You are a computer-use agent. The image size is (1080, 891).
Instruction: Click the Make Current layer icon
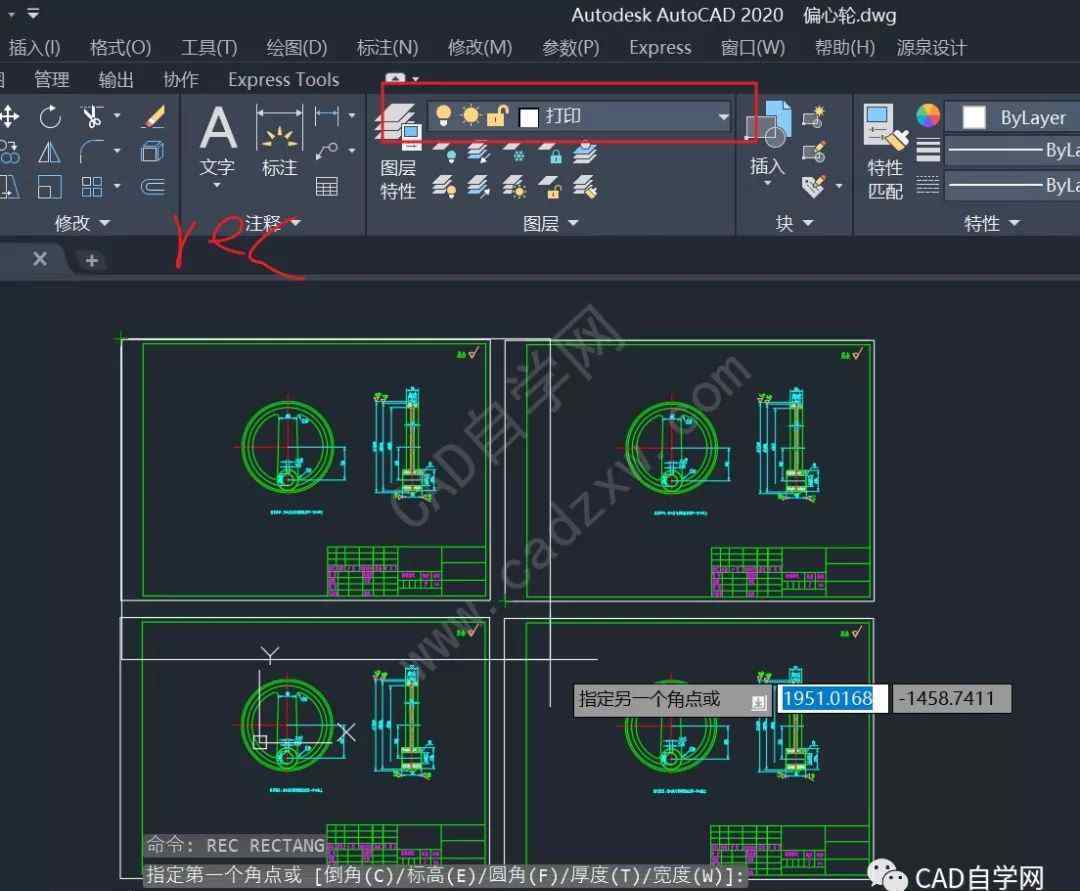point(584,151)
